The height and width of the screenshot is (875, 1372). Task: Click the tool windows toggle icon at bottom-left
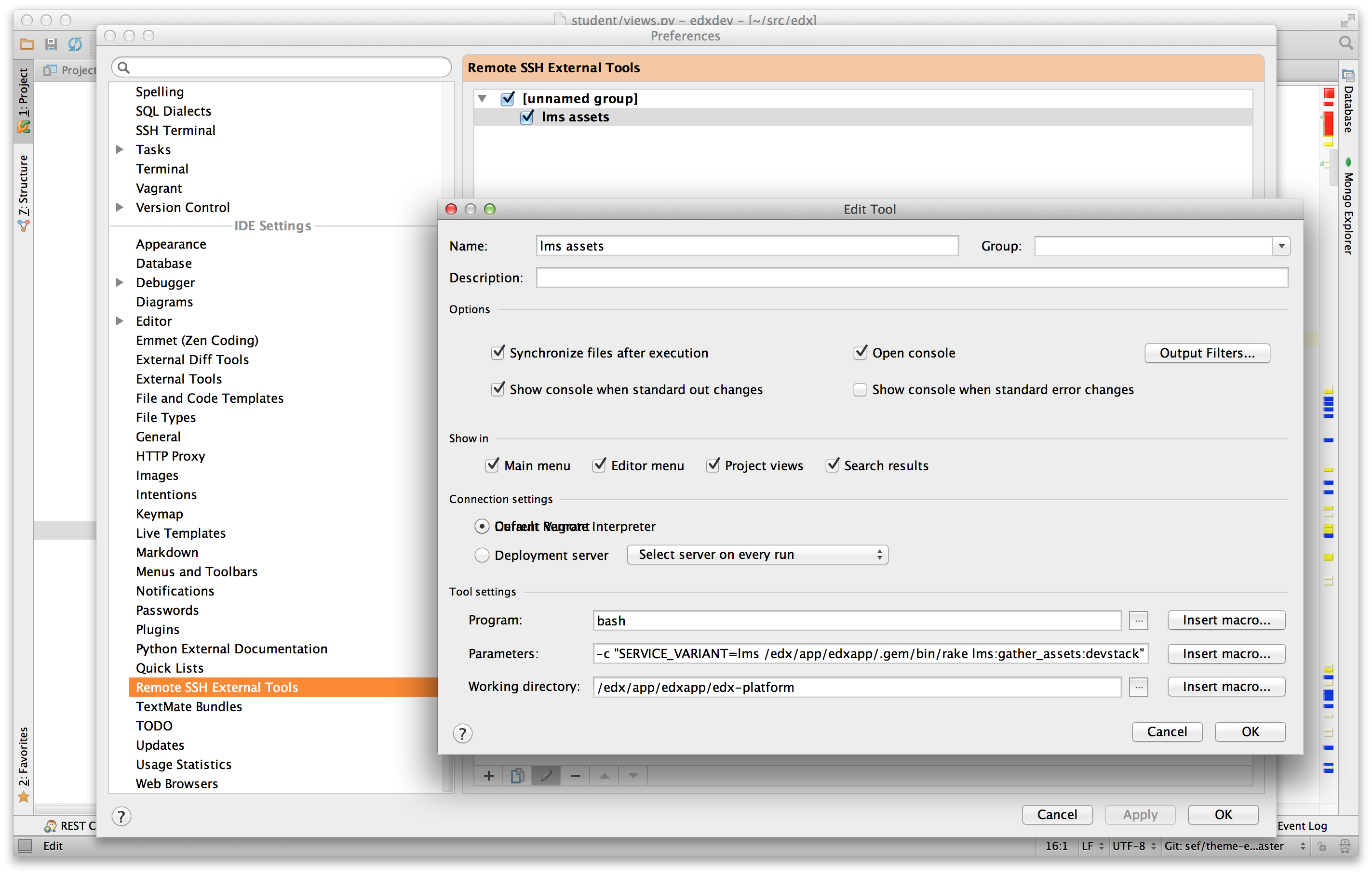25,846
